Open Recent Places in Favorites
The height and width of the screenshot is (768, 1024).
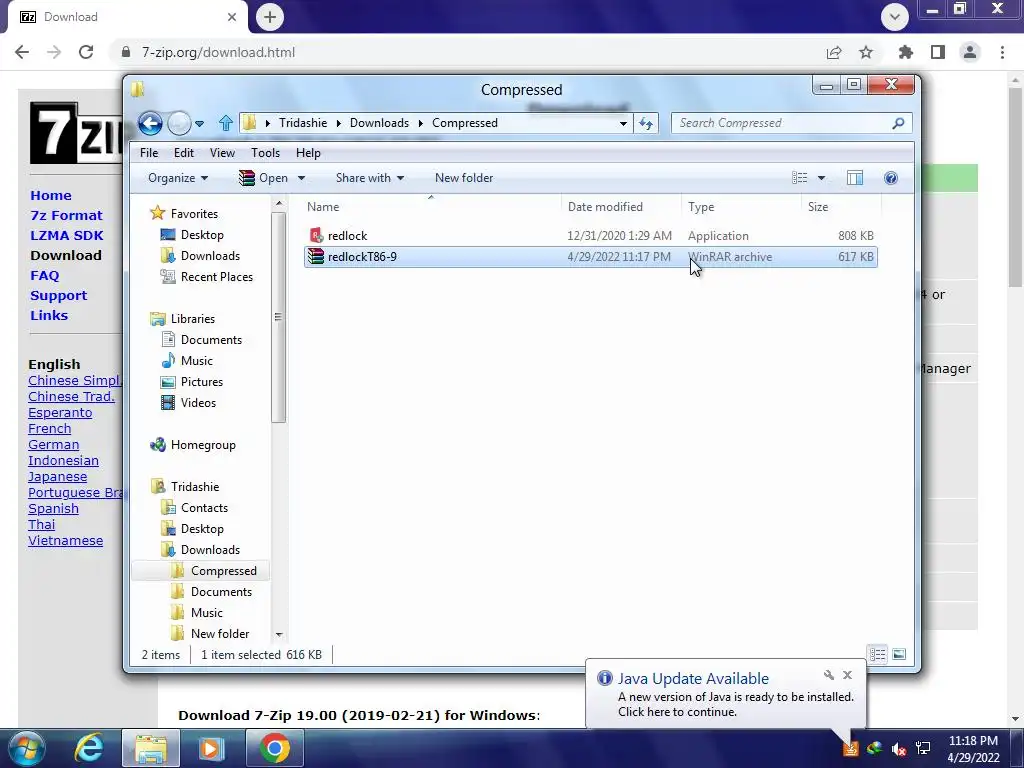[x=206, y=276]
